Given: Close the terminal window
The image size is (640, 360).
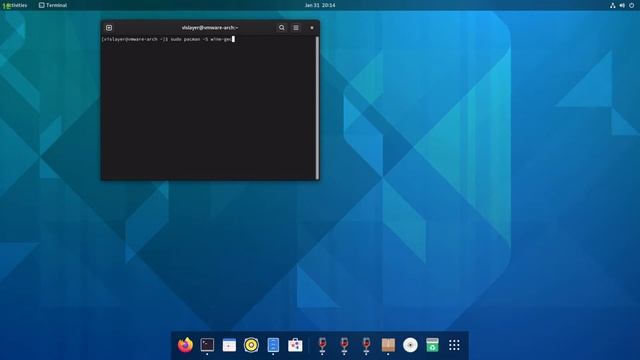Looking at the screenshot, I should click(x=312, y=28).
